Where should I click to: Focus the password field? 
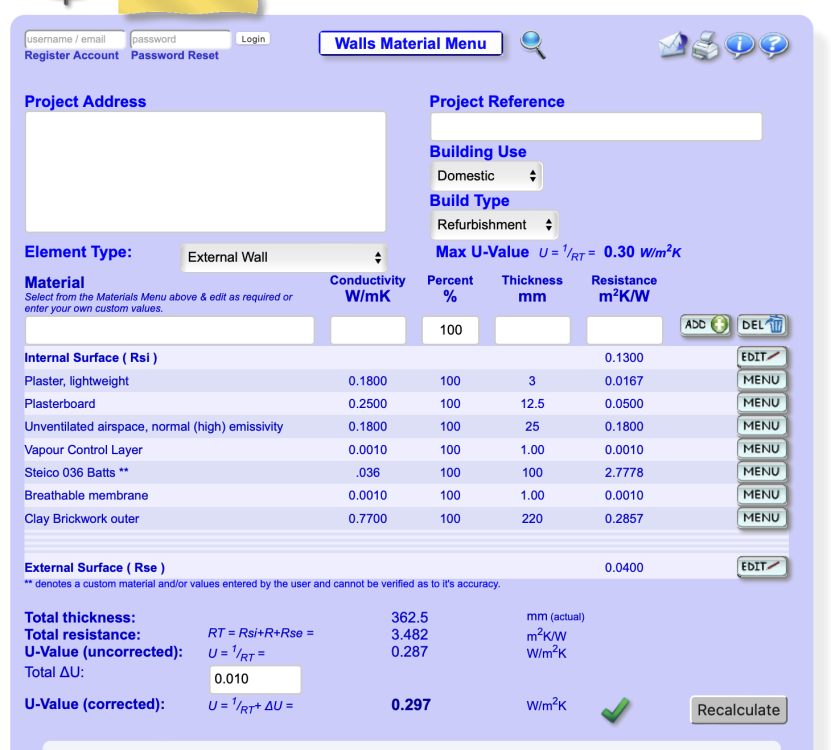181,39
